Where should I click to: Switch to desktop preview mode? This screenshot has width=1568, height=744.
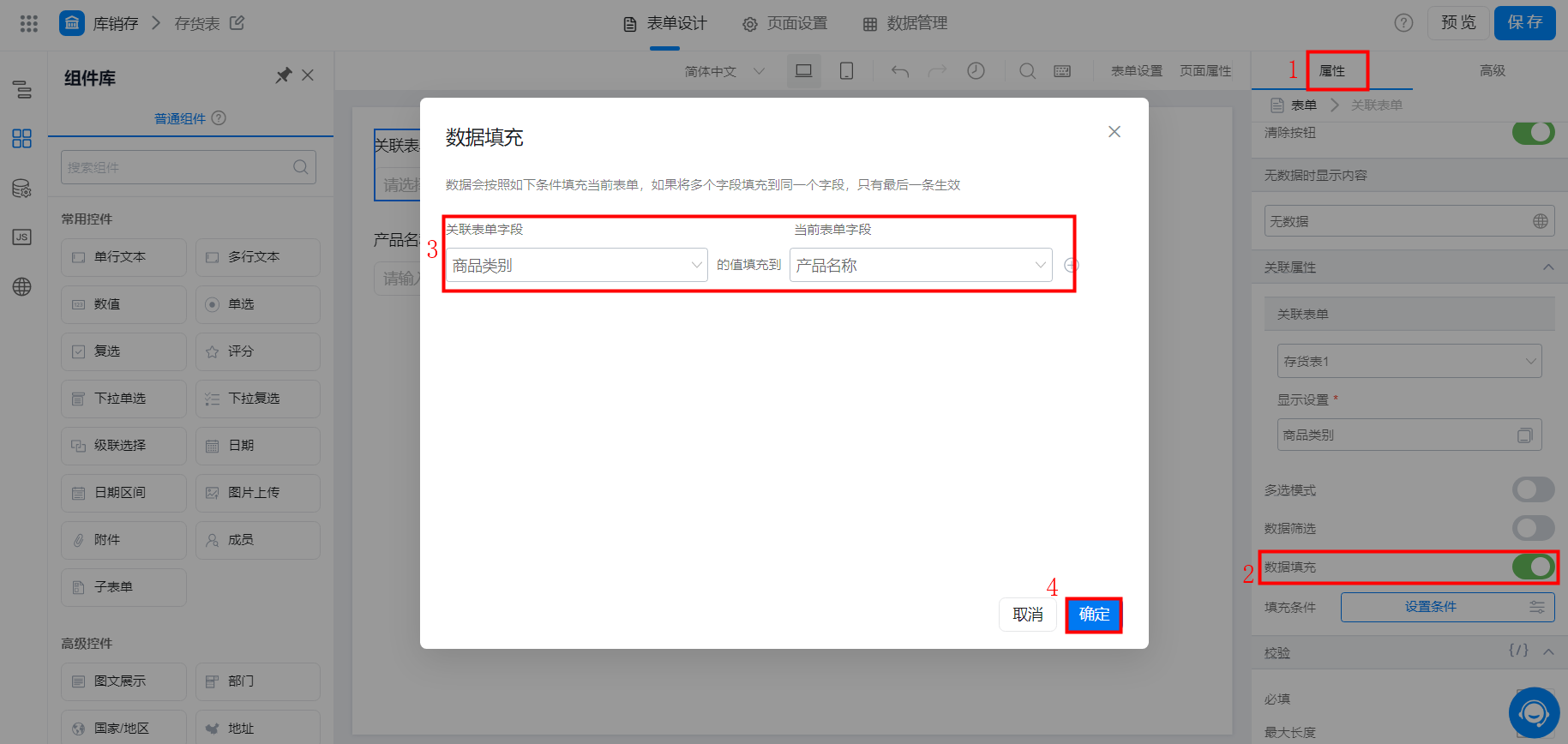(804, 71)
